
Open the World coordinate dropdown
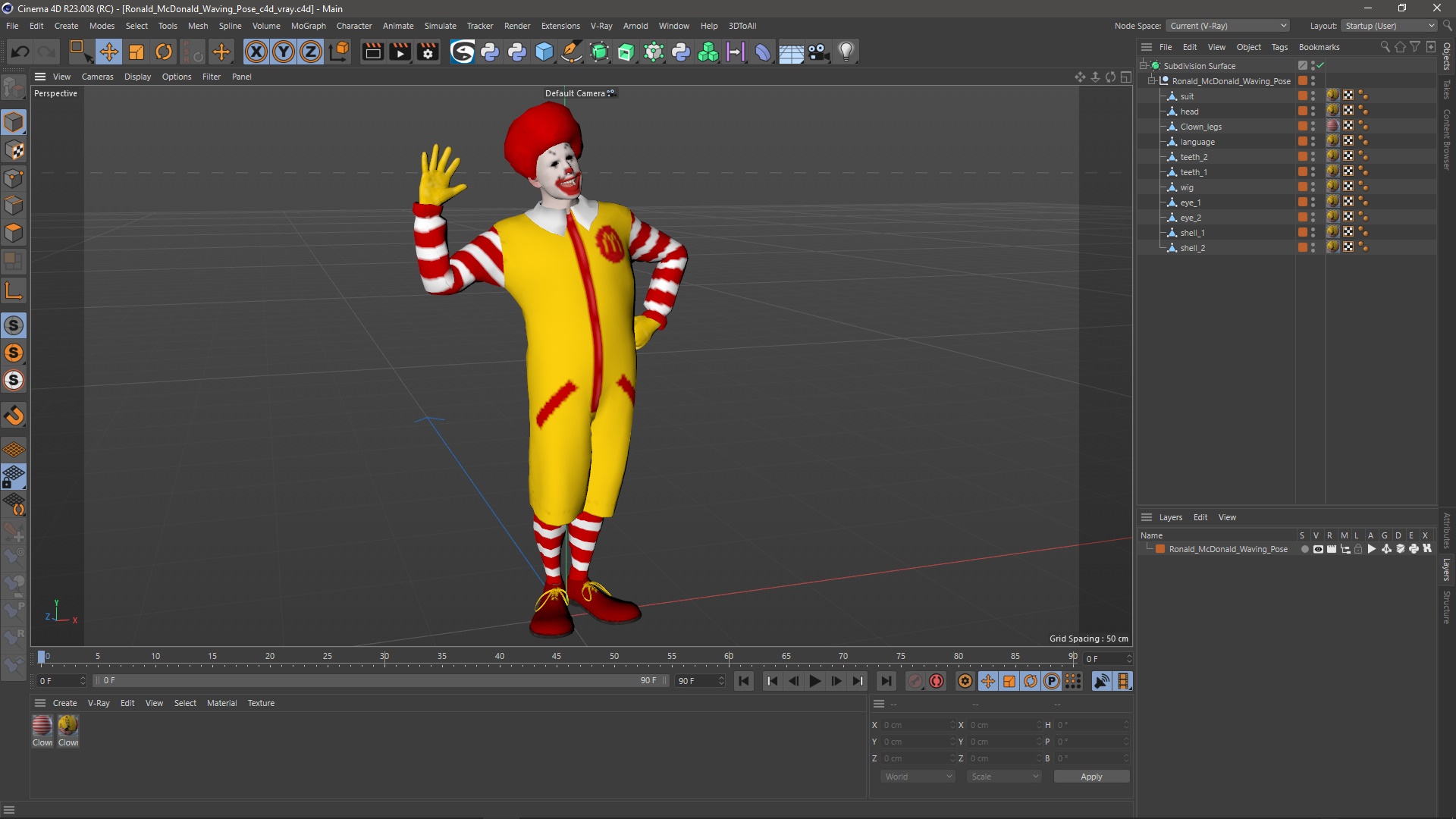point(918,777)
